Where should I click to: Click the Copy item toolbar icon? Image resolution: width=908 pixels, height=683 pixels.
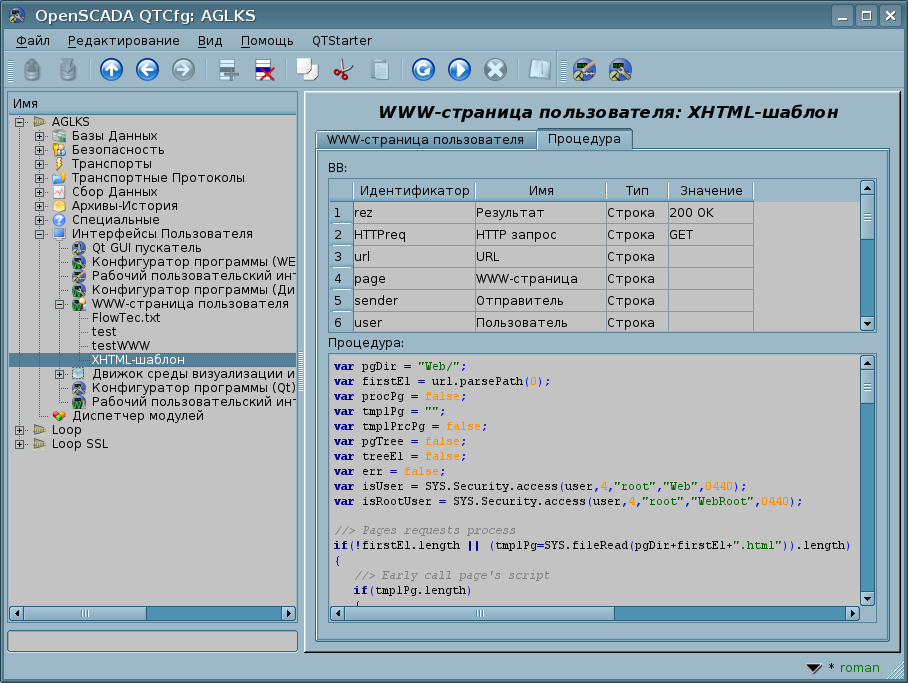point(307,69)
